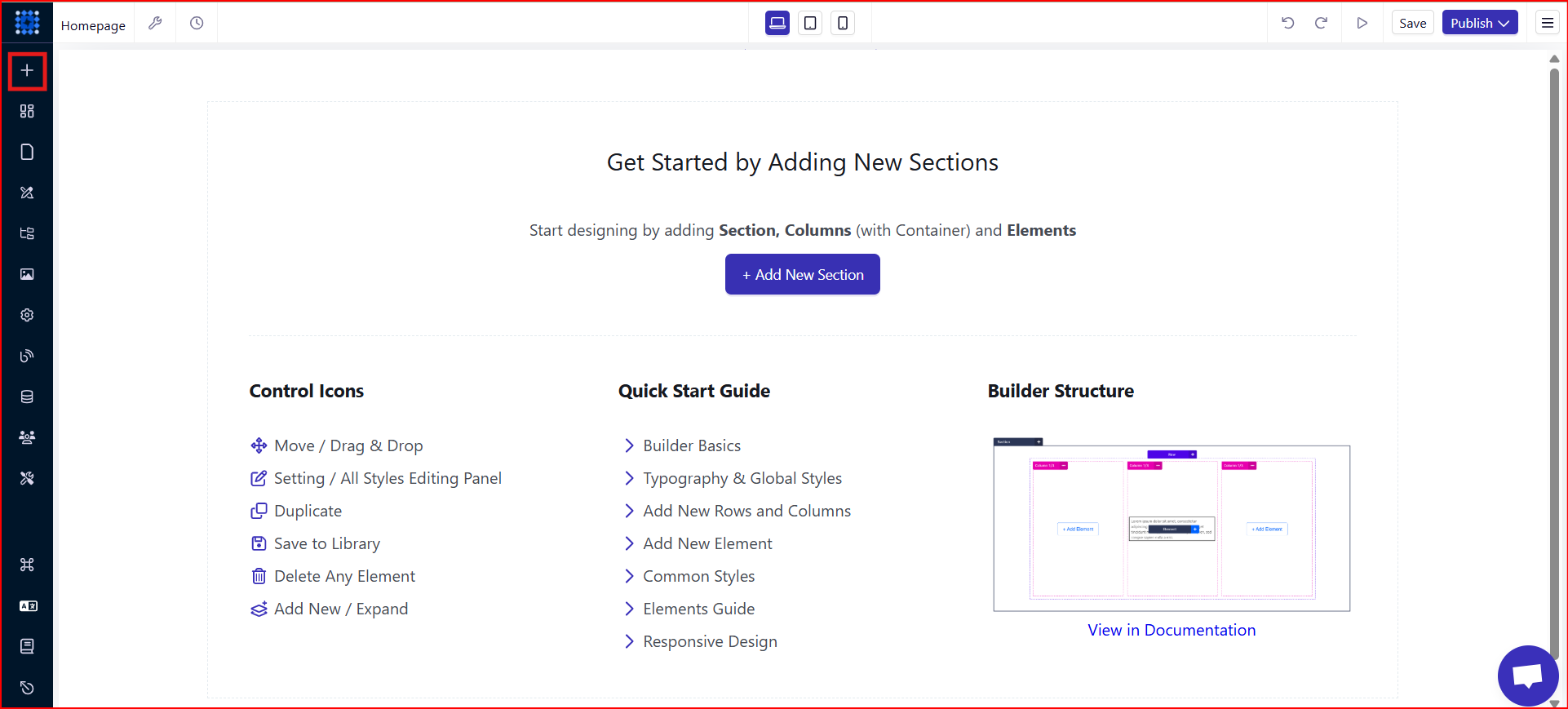Open the hamburger menu at top right
The width and height of the screenshot is (1568, 709).
[x=1548, y=23]
